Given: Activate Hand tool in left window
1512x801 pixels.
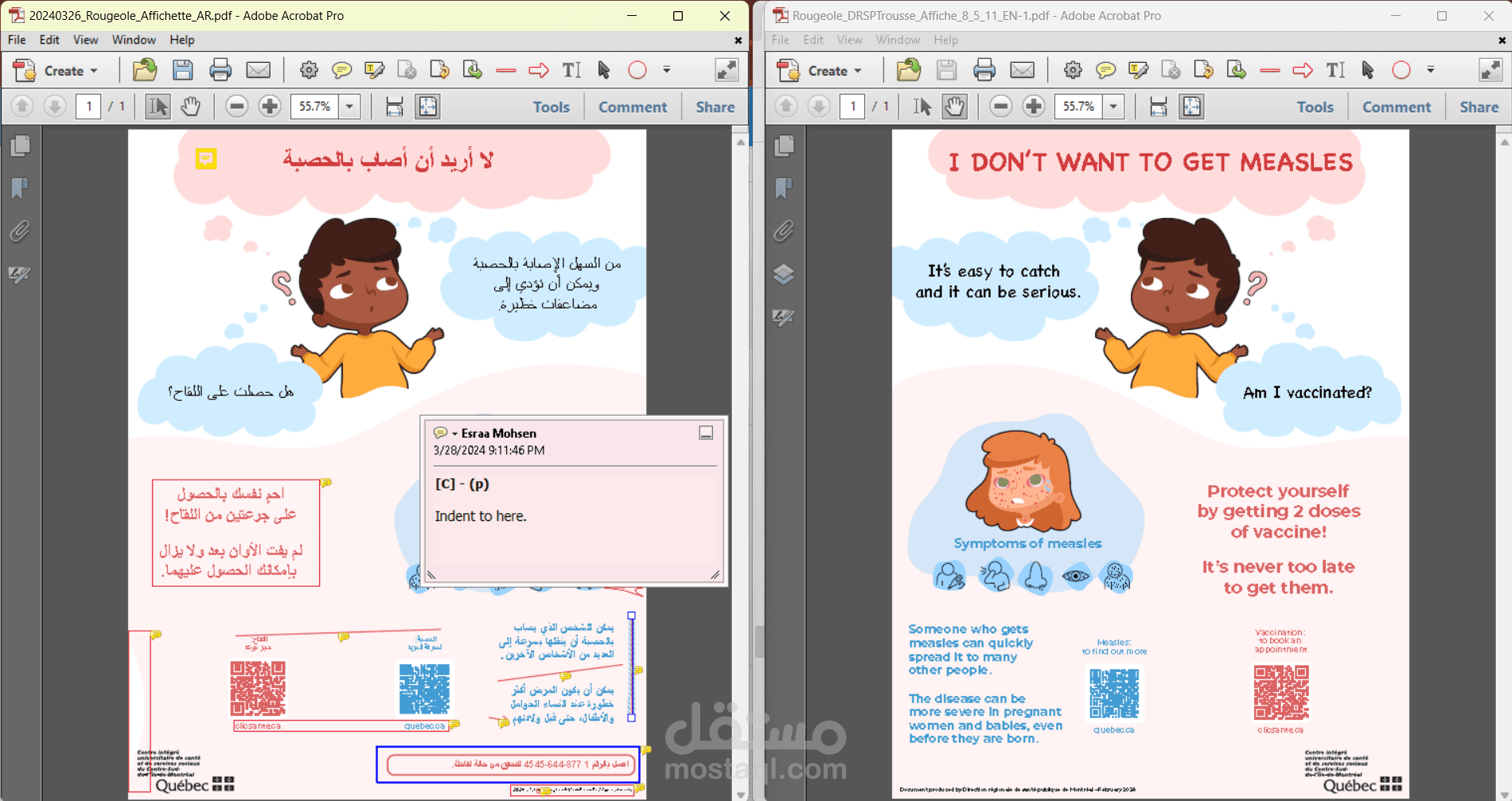Looking at the screenshot, I should click(190, 106).
